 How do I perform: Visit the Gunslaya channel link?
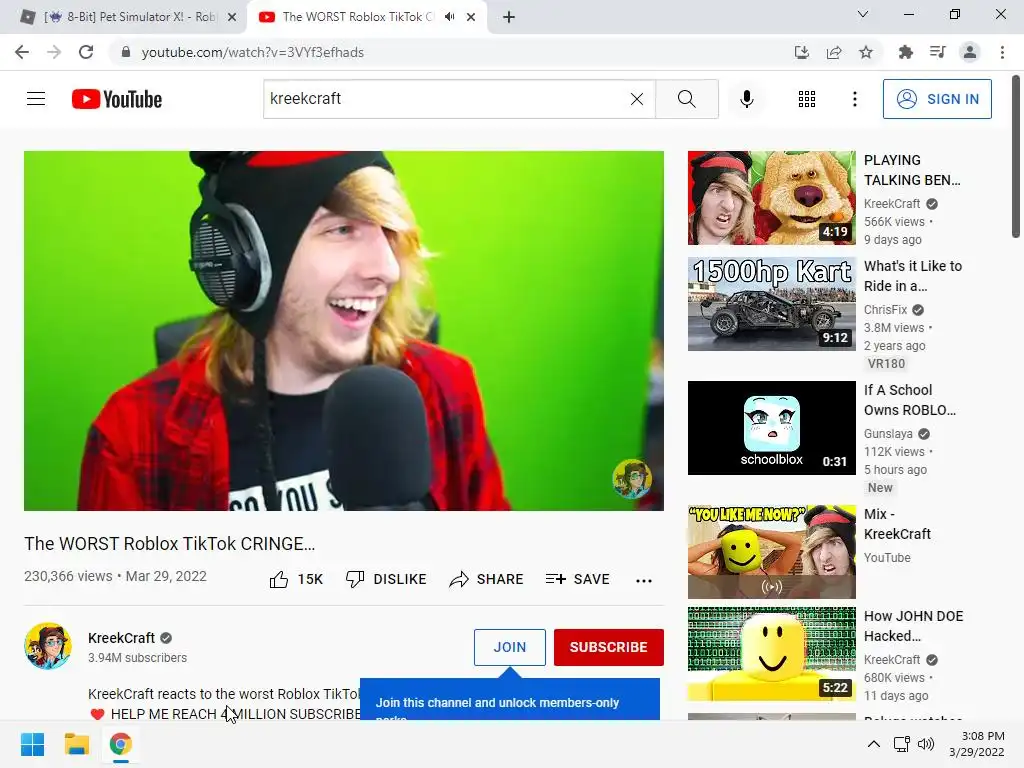(x=888, y=434)
